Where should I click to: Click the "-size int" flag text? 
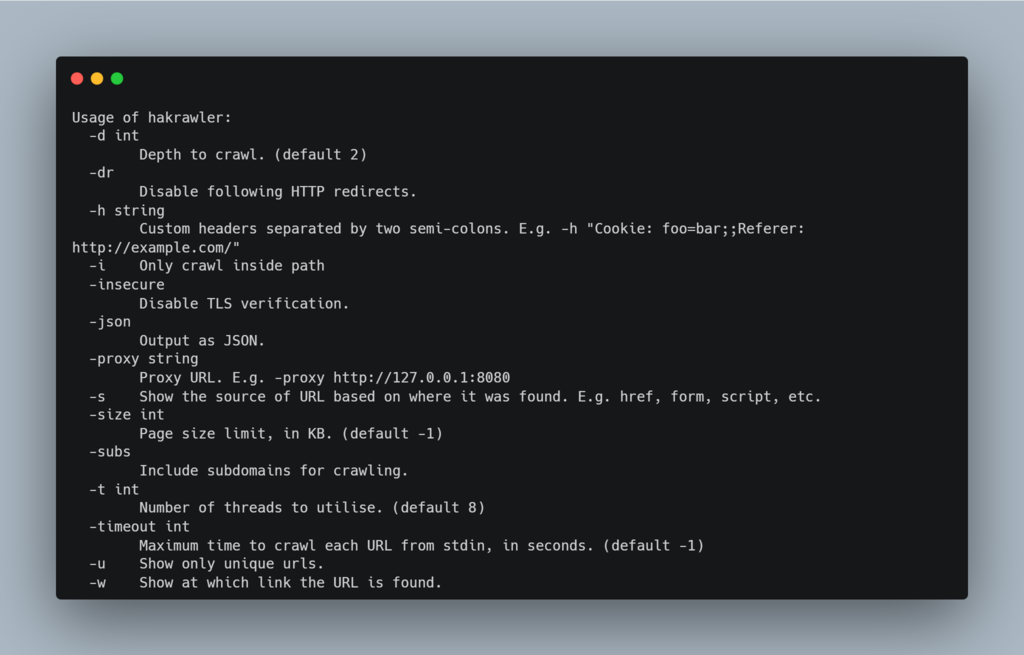pyautogui.click(x=126, y=415)
